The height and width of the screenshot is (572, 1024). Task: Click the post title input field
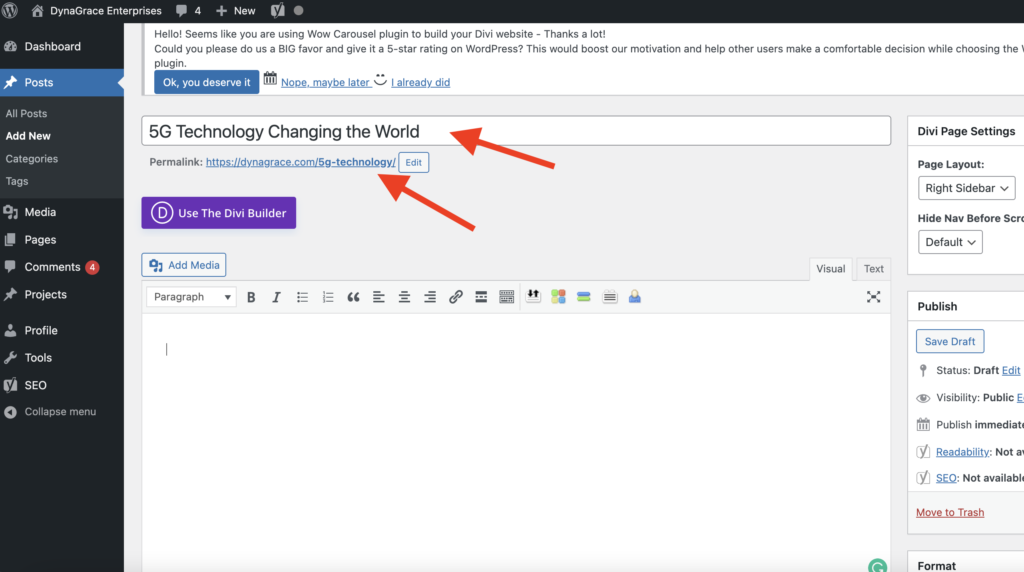coord(515,131)
